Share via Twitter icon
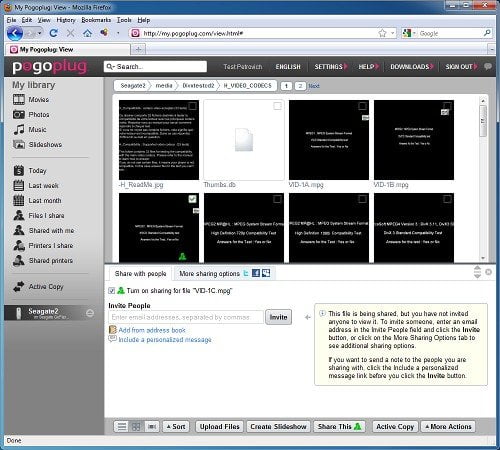 pyautogui.click(x=246, y=273)
